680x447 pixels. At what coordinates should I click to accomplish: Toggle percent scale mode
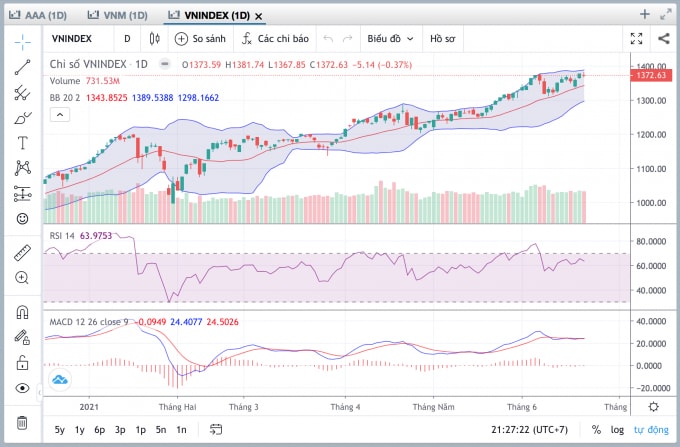click(x=596, y=430)
